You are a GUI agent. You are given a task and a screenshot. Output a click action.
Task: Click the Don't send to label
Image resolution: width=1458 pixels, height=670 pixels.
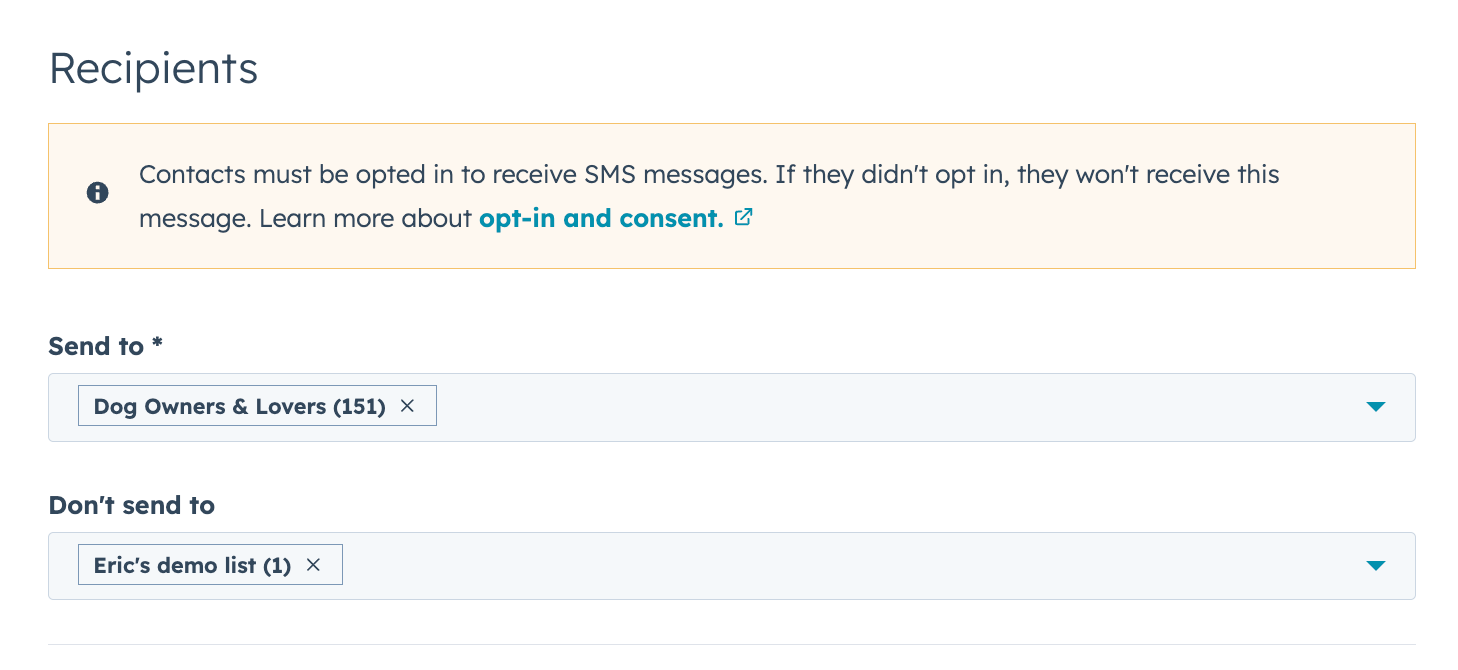(131, 505)
